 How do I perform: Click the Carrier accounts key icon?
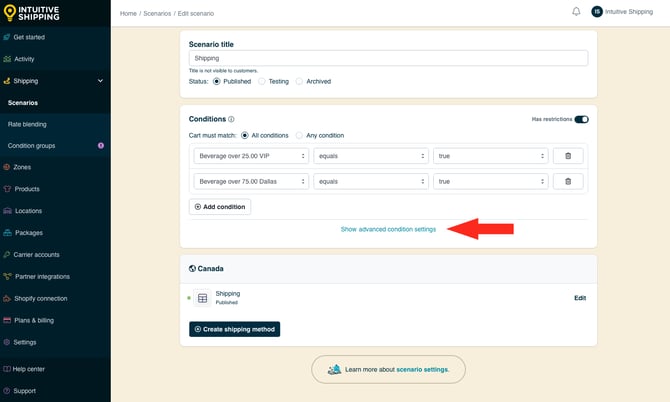click(x=7, y=255)
